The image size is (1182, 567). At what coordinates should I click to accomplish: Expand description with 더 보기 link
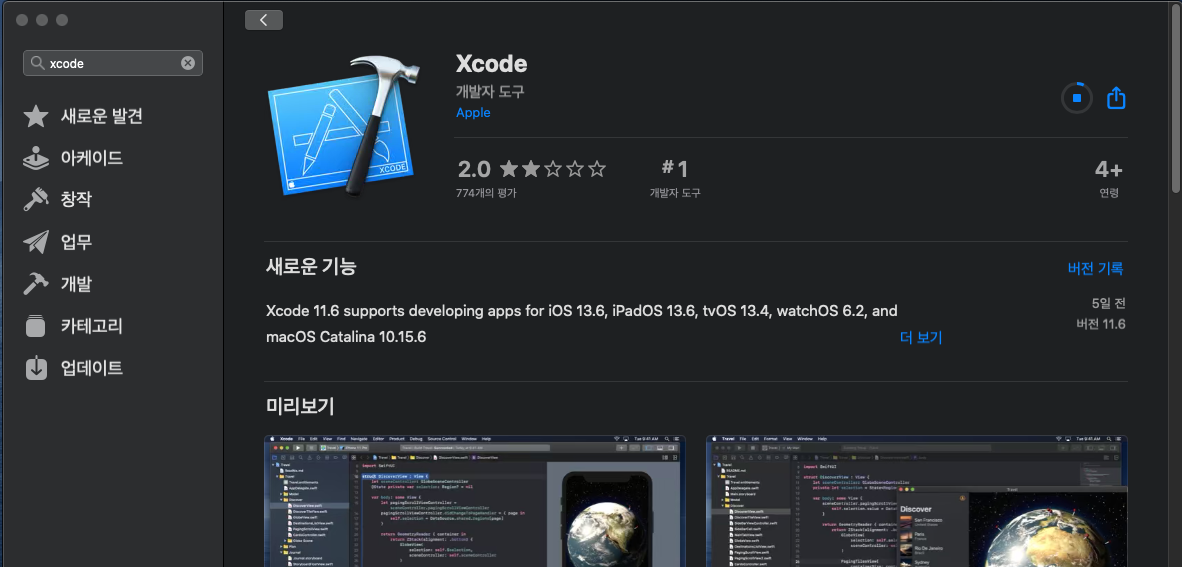(921, 337)
